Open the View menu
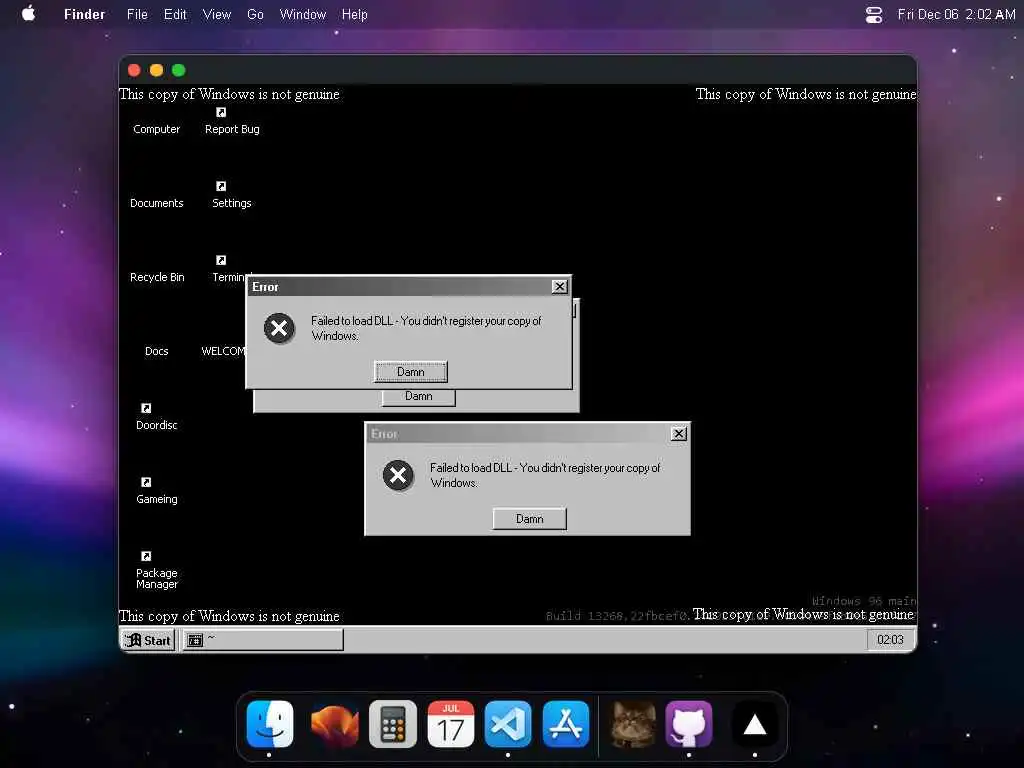Screen dimensions: 1024x768 [217, 14]
